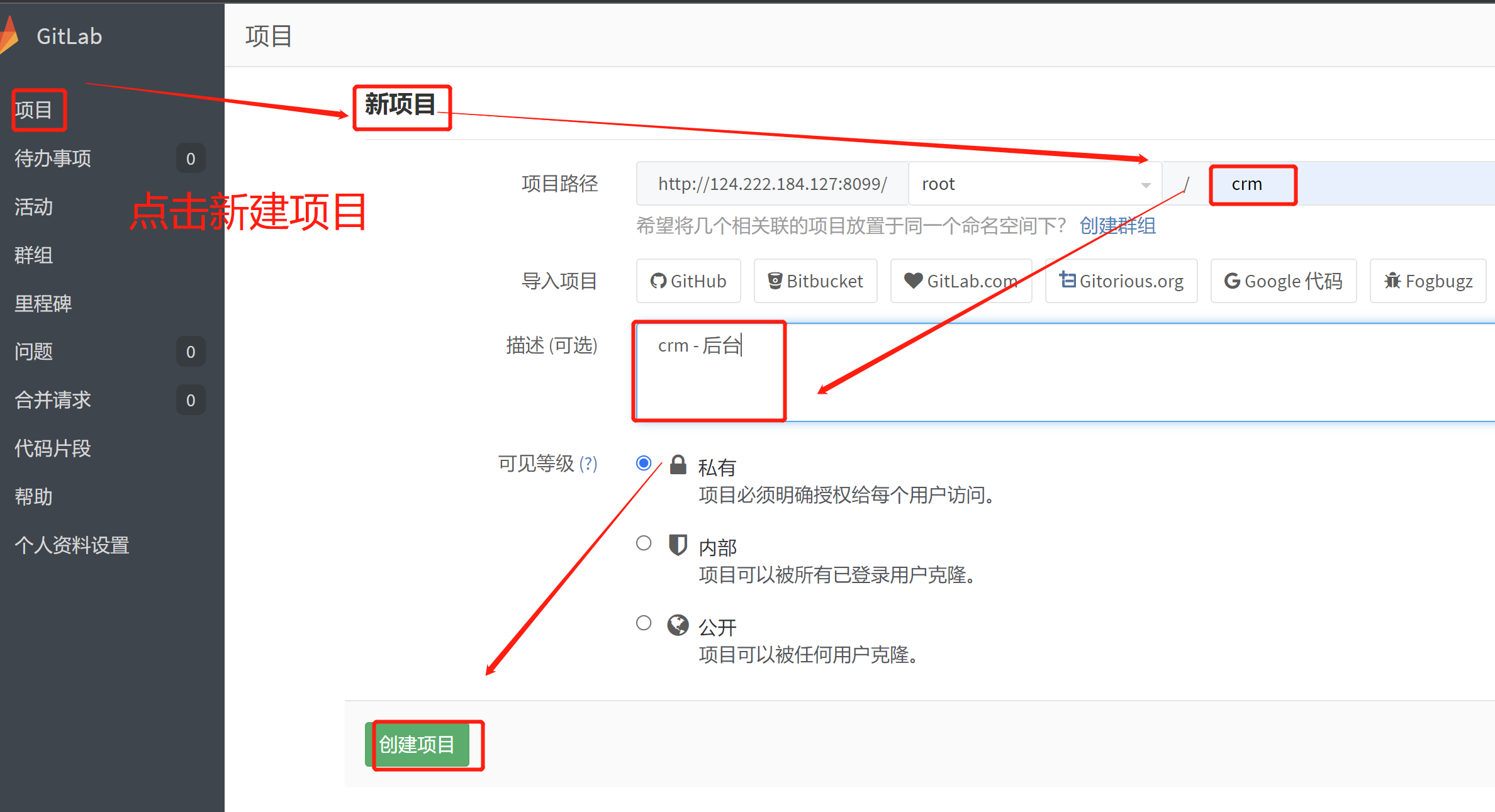Open 待办事项 in the sidebar
The width and height of the screenshot is (1495, 812).
pyautogui.click(x=53, y=159)
